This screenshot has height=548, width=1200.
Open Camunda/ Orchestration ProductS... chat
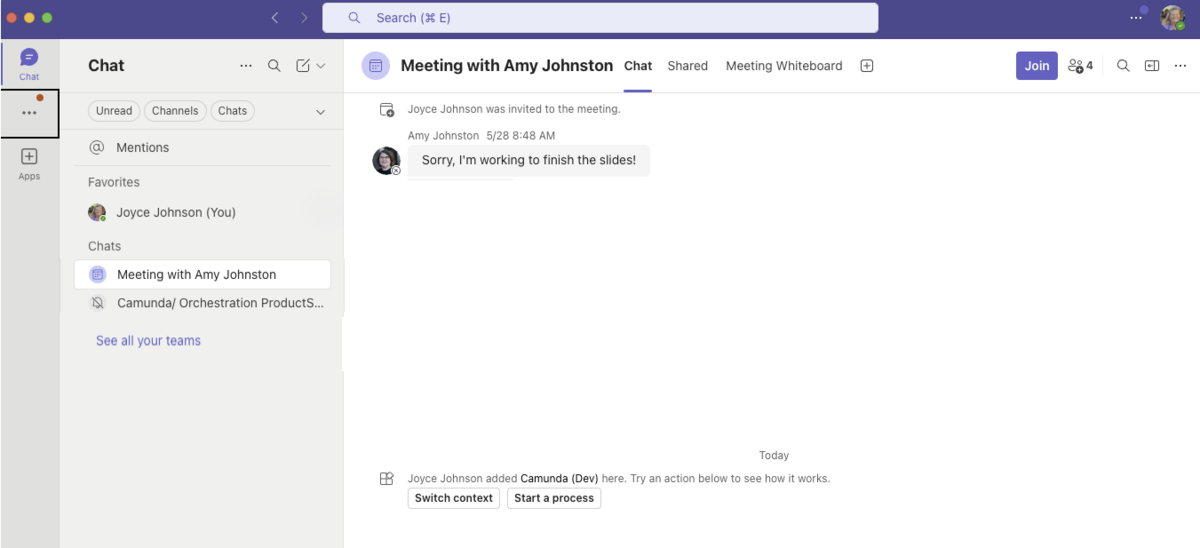[202, 303]
